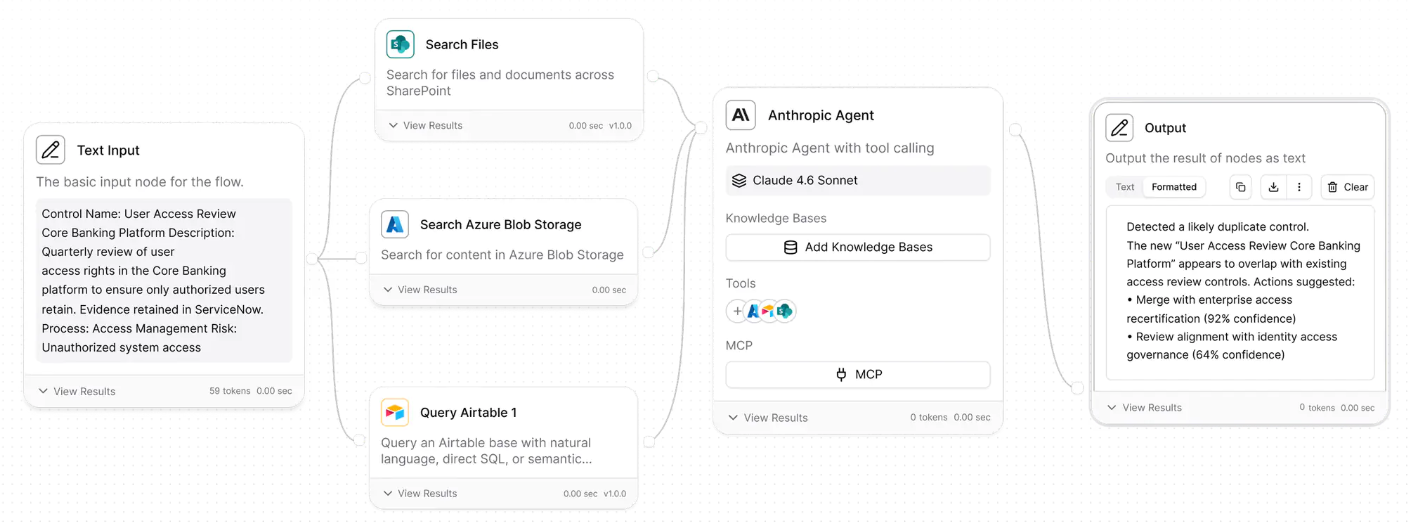Click the v1.0.0 label on Search Files

coord(619,126)
